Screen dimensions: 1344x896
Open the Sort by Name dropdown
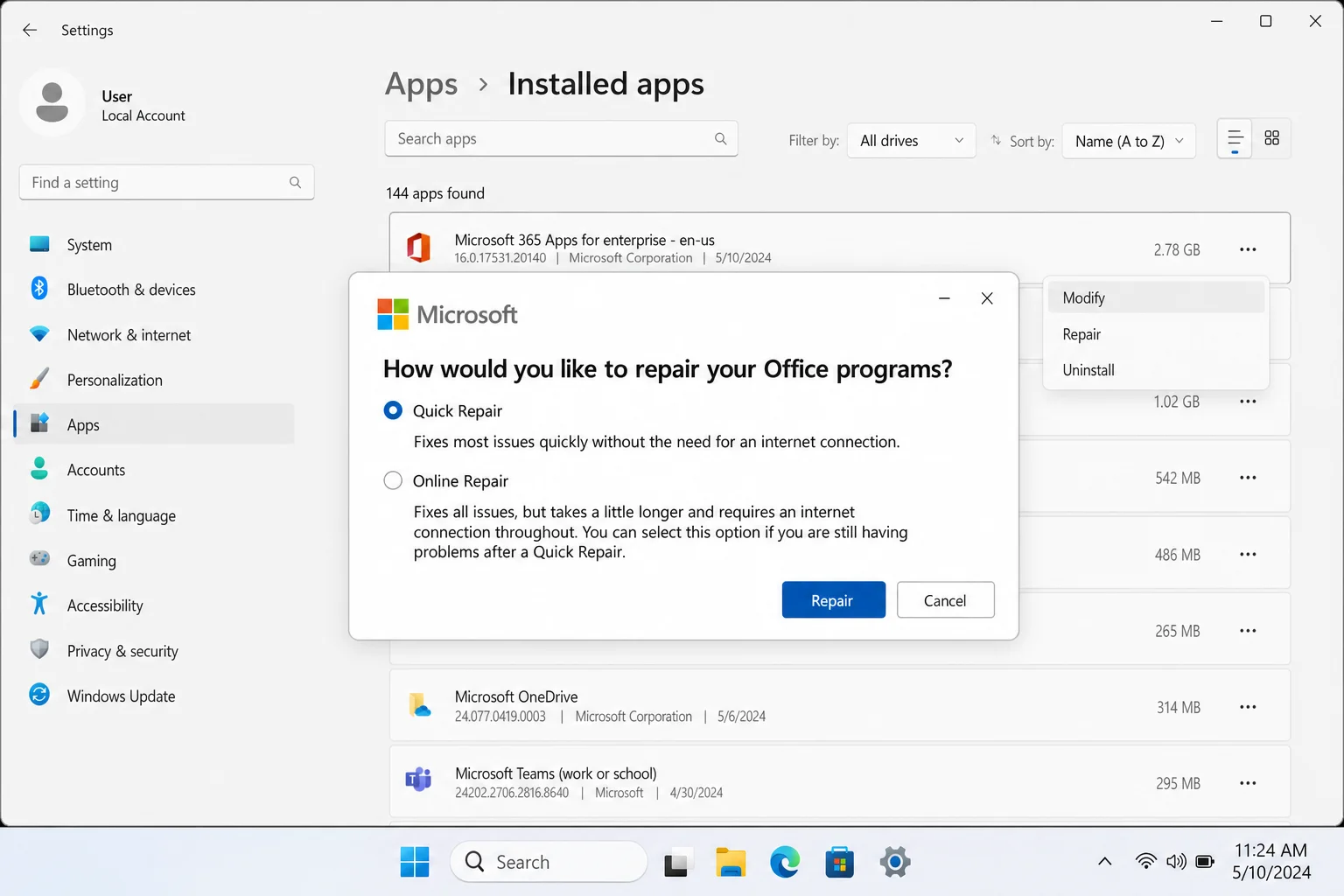[1129, 141]
